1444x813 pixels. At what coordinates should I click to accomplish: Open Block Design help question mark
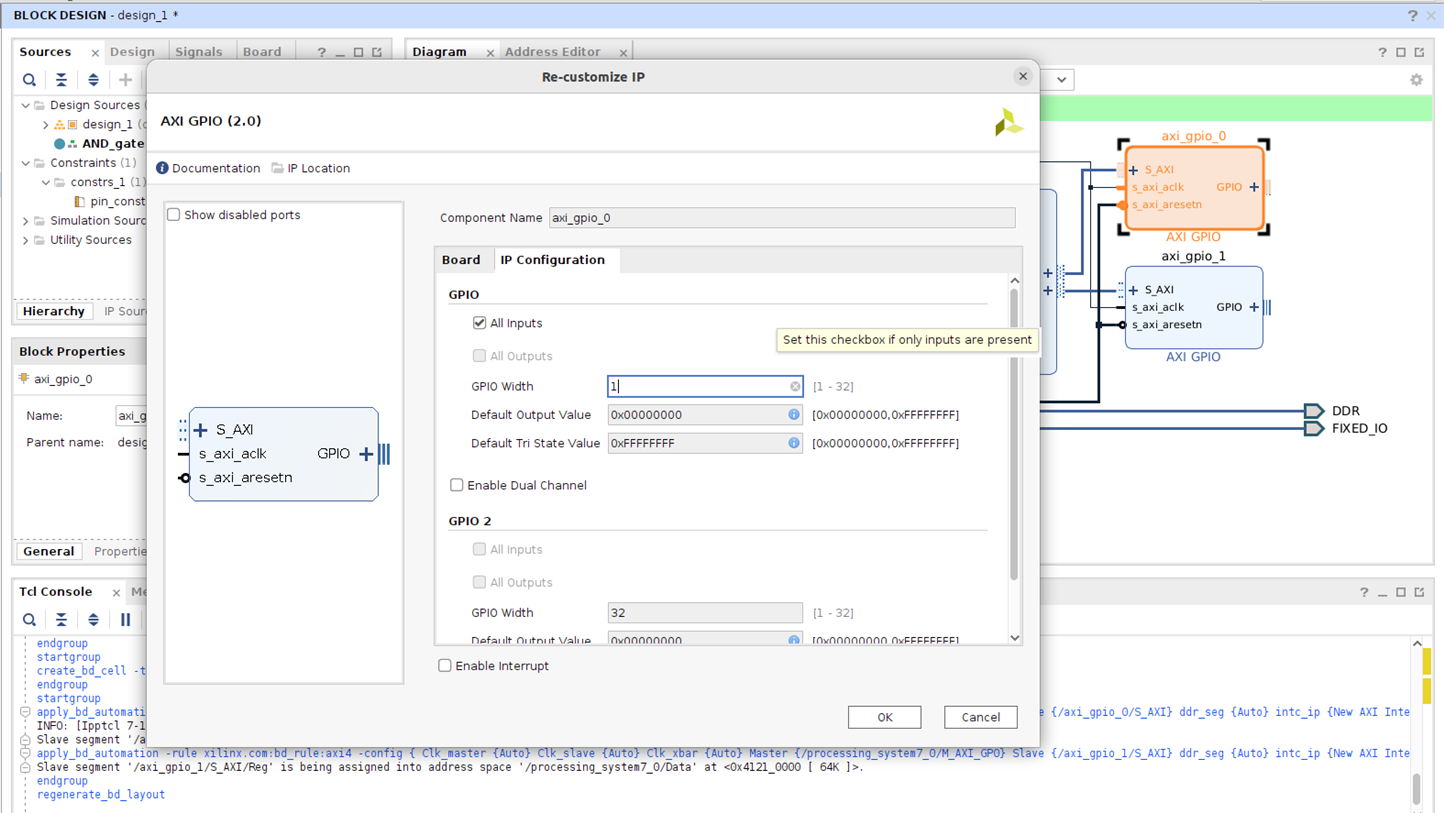tap(1412, 16)
